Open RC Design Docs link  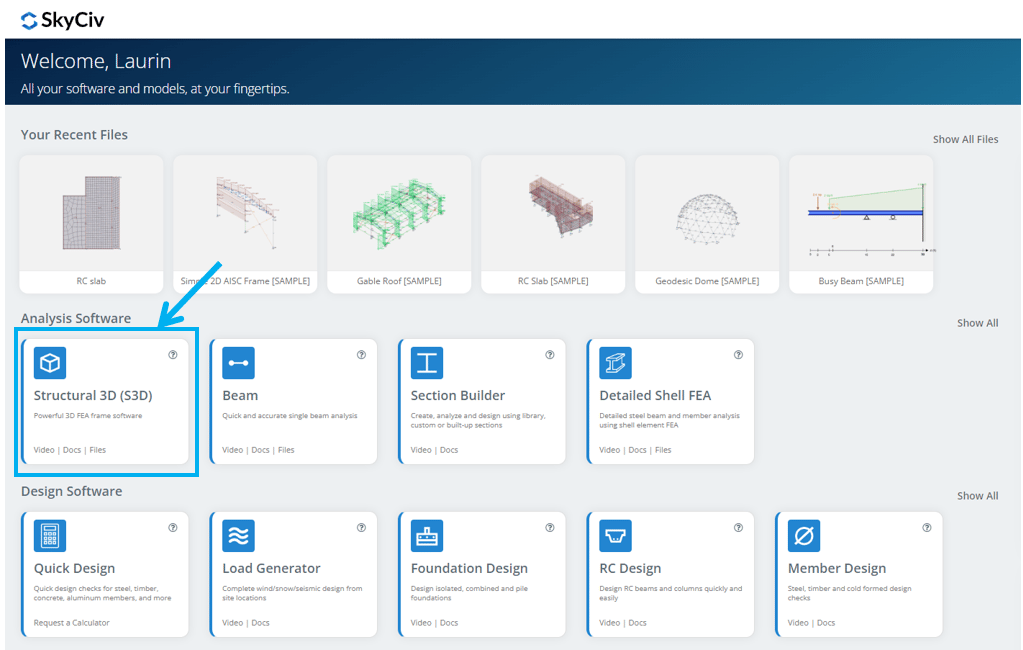click(637, 623)
